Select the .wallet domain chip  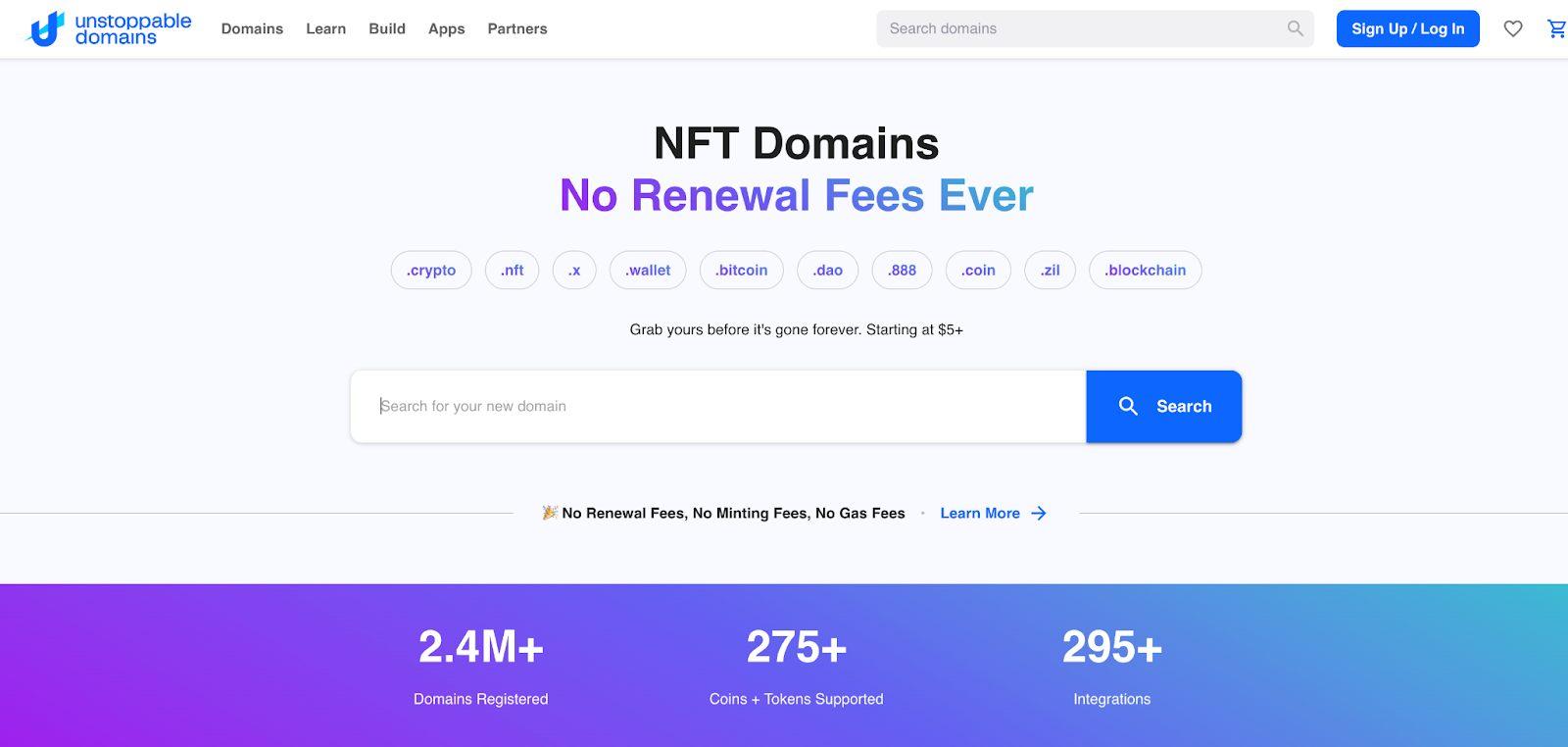[x=648, y=271]
